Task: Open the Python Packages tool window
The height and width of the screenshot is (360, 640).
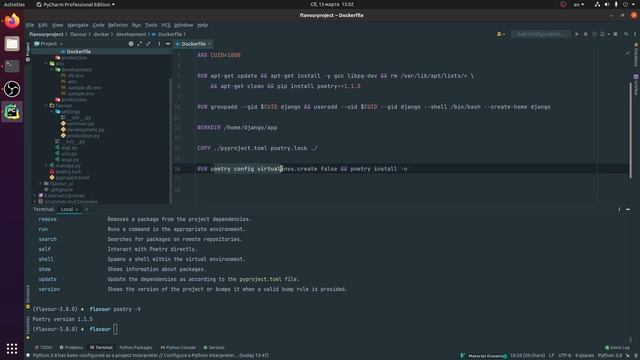Action: (136, 348)
